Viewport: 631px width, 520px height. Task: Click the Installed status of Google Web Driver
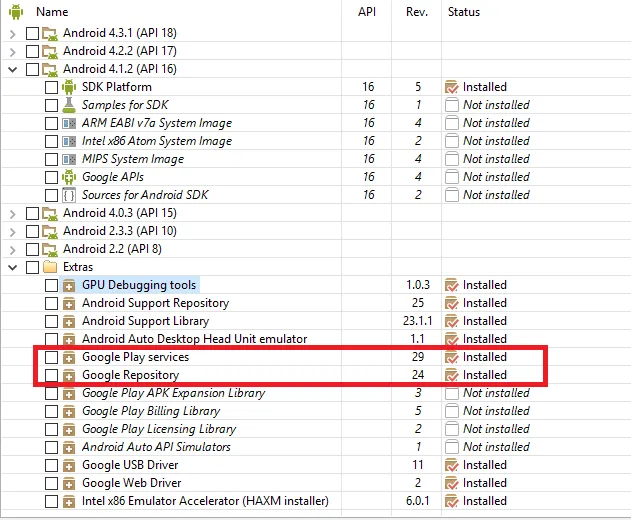point(485,483)
